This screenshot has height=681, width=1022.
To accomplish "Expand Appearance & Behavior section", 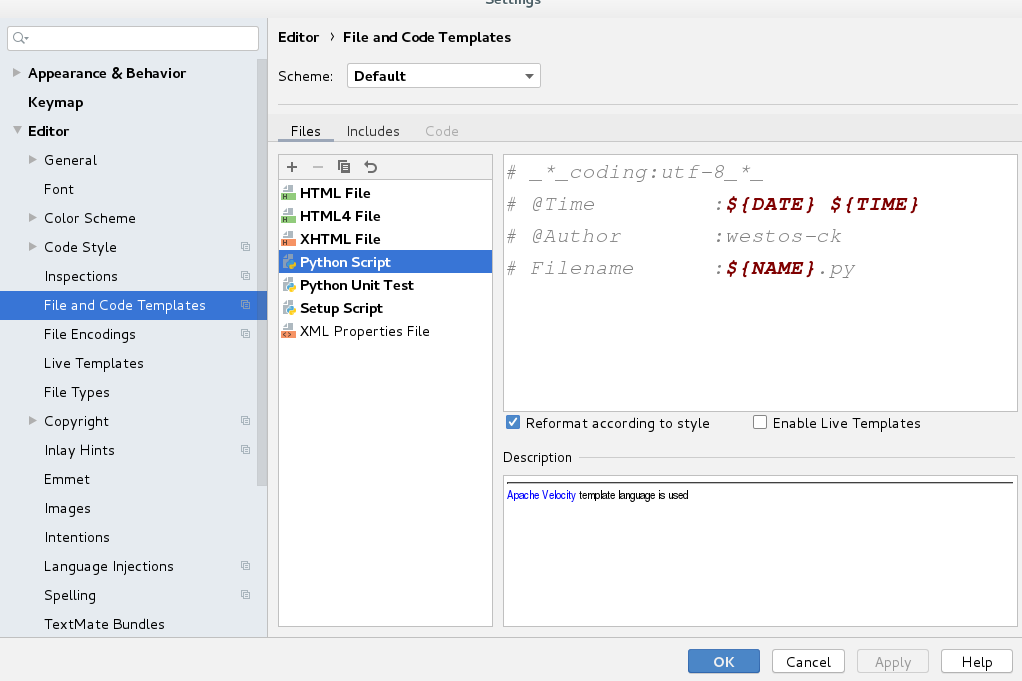I will click(17, 72).
